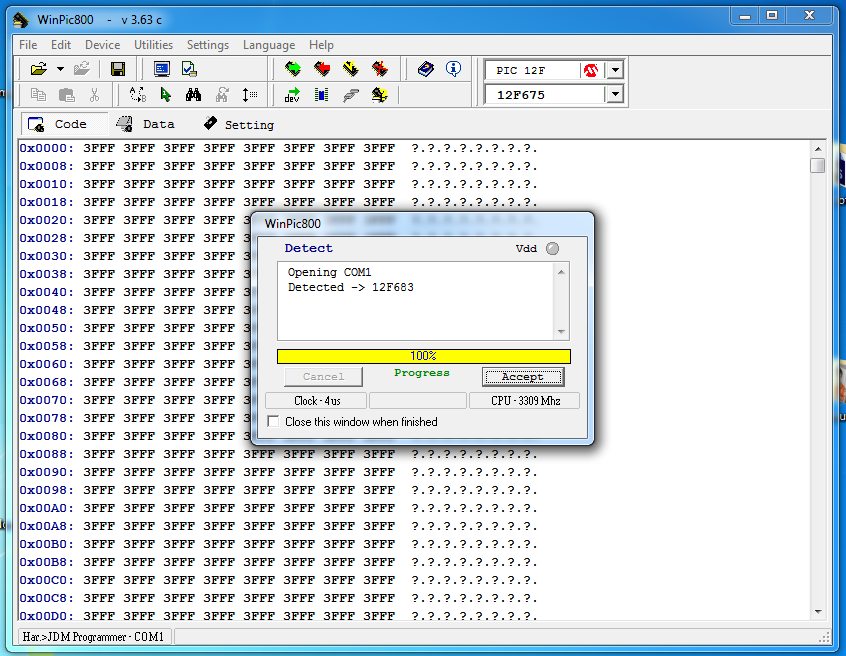The image size is (846, 656).
Task: Open the Edit menu
Action: (x=61, y=45)
